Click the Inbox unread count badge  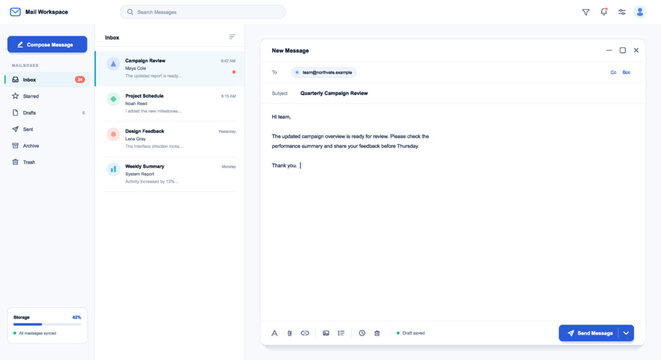[80, 79]
